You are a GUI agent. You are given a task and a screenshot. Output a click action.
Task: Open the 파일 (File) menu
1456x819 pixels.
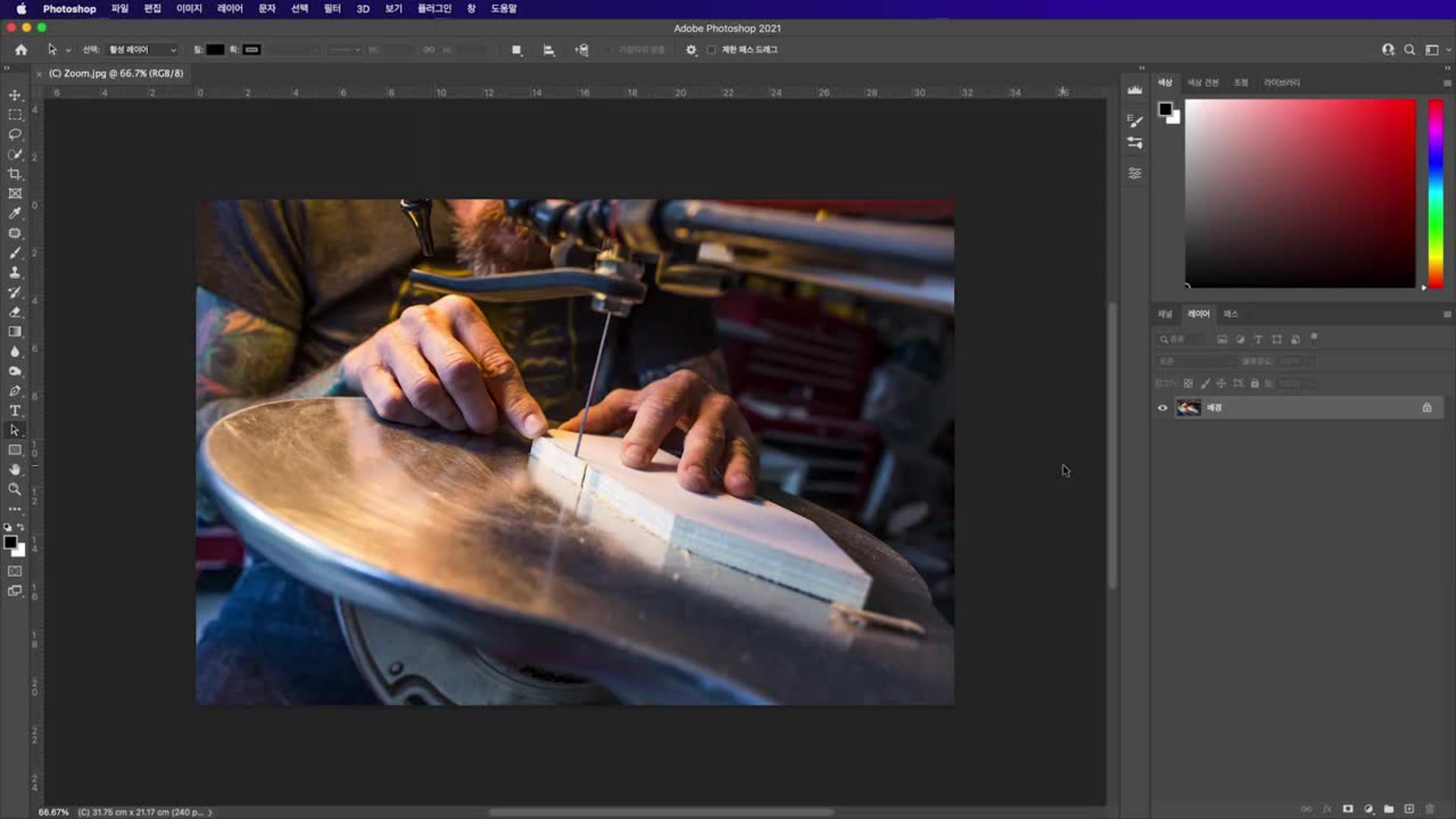point(120,8)
